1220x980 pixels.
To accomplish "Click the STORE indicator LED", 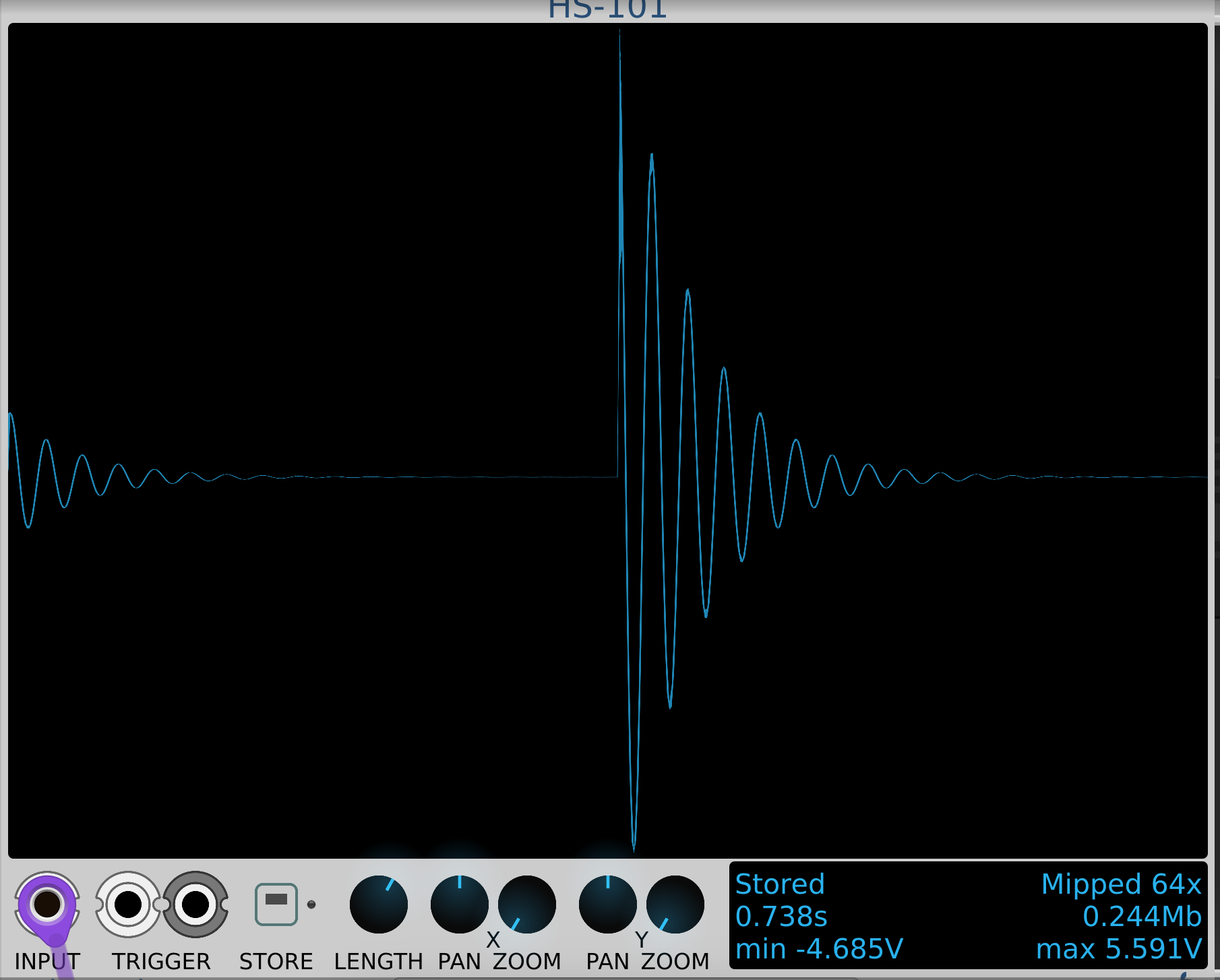I will (x=311, y=904).
